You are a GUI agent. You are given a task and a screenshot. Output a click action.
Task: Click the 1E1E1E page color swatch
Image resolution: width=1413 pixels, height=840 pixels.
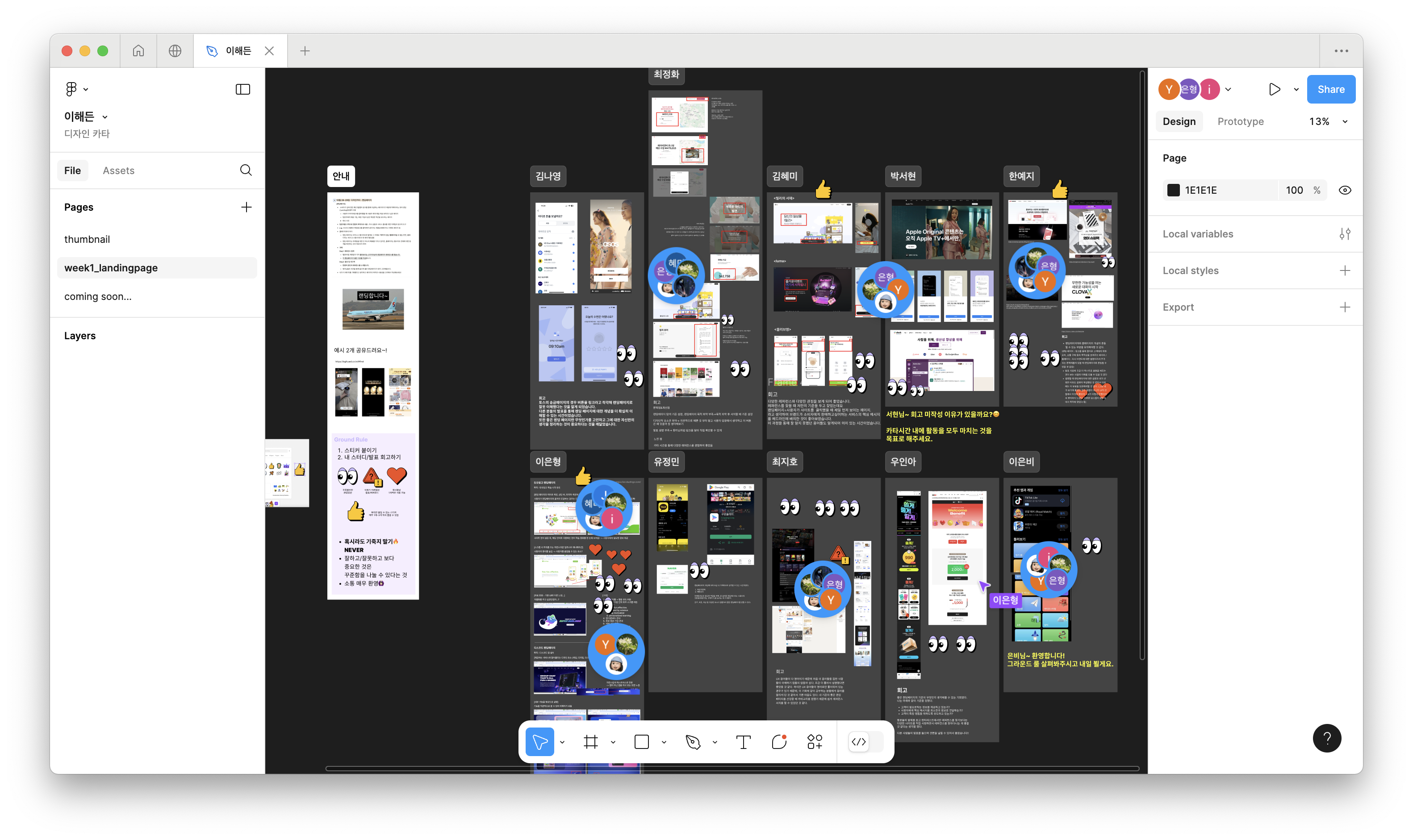click(1174, 190)
